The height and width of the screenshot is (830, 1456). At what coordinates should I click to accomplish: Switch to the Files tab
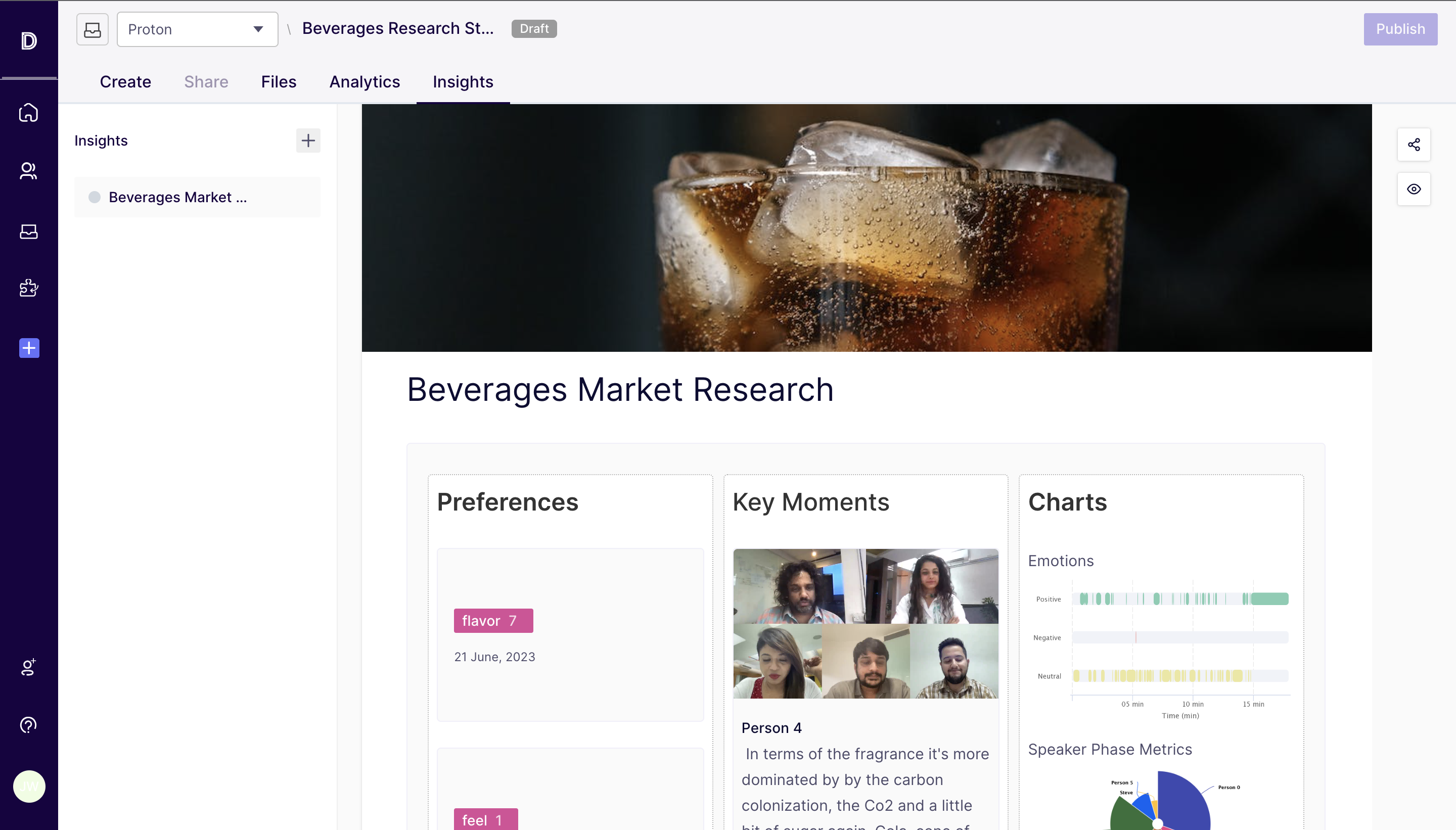[279, 81]
